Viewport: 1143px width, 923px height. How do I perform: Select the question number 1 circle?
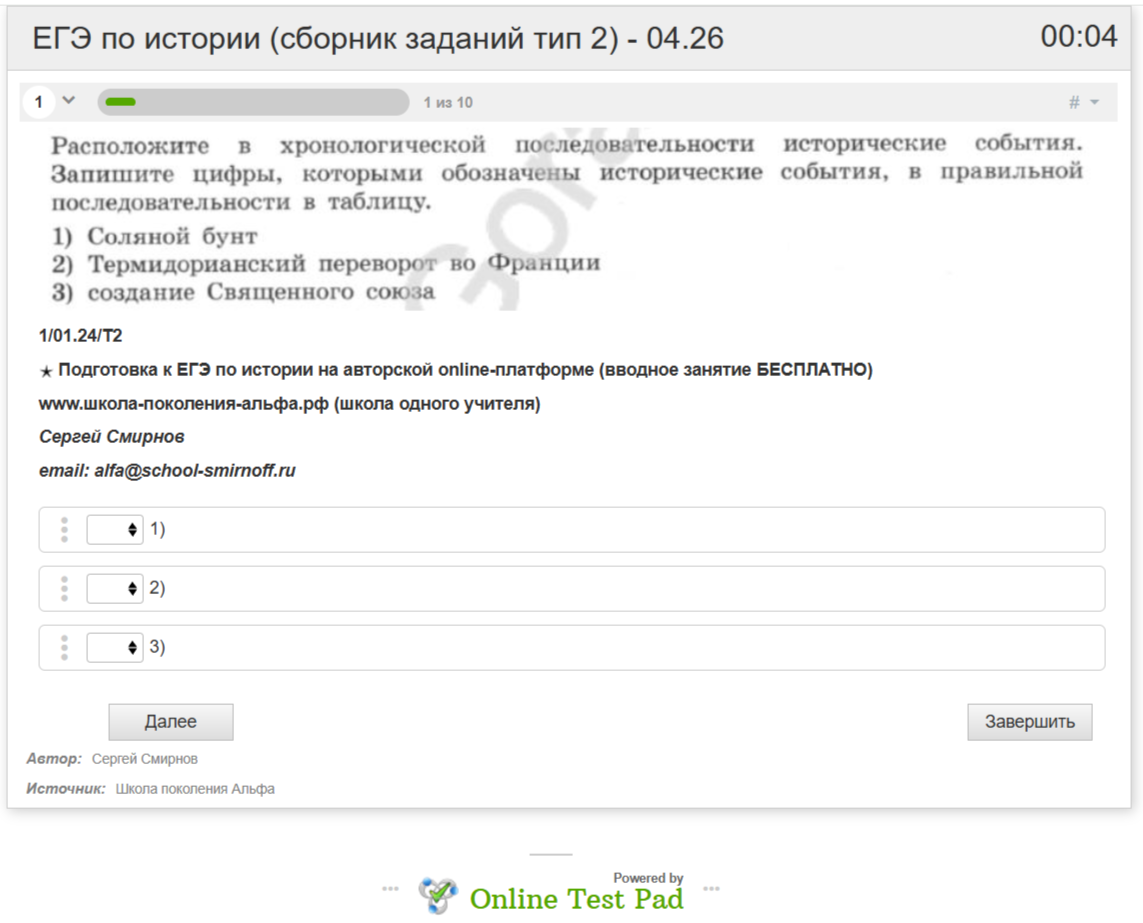(38, 102)
